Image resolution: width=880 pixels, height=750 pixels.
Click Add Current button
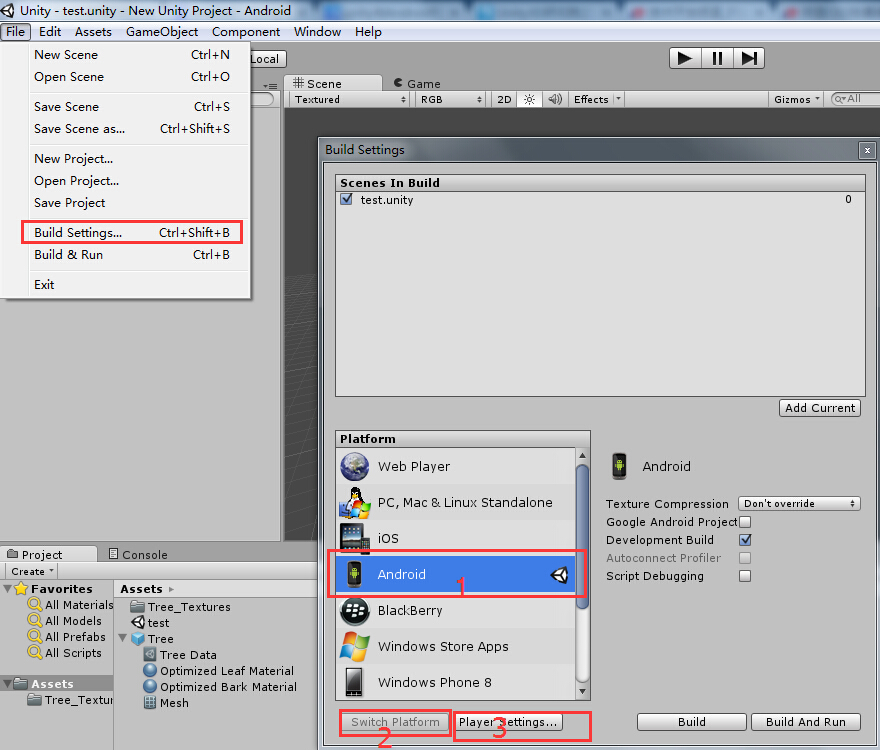coord(820,408)
